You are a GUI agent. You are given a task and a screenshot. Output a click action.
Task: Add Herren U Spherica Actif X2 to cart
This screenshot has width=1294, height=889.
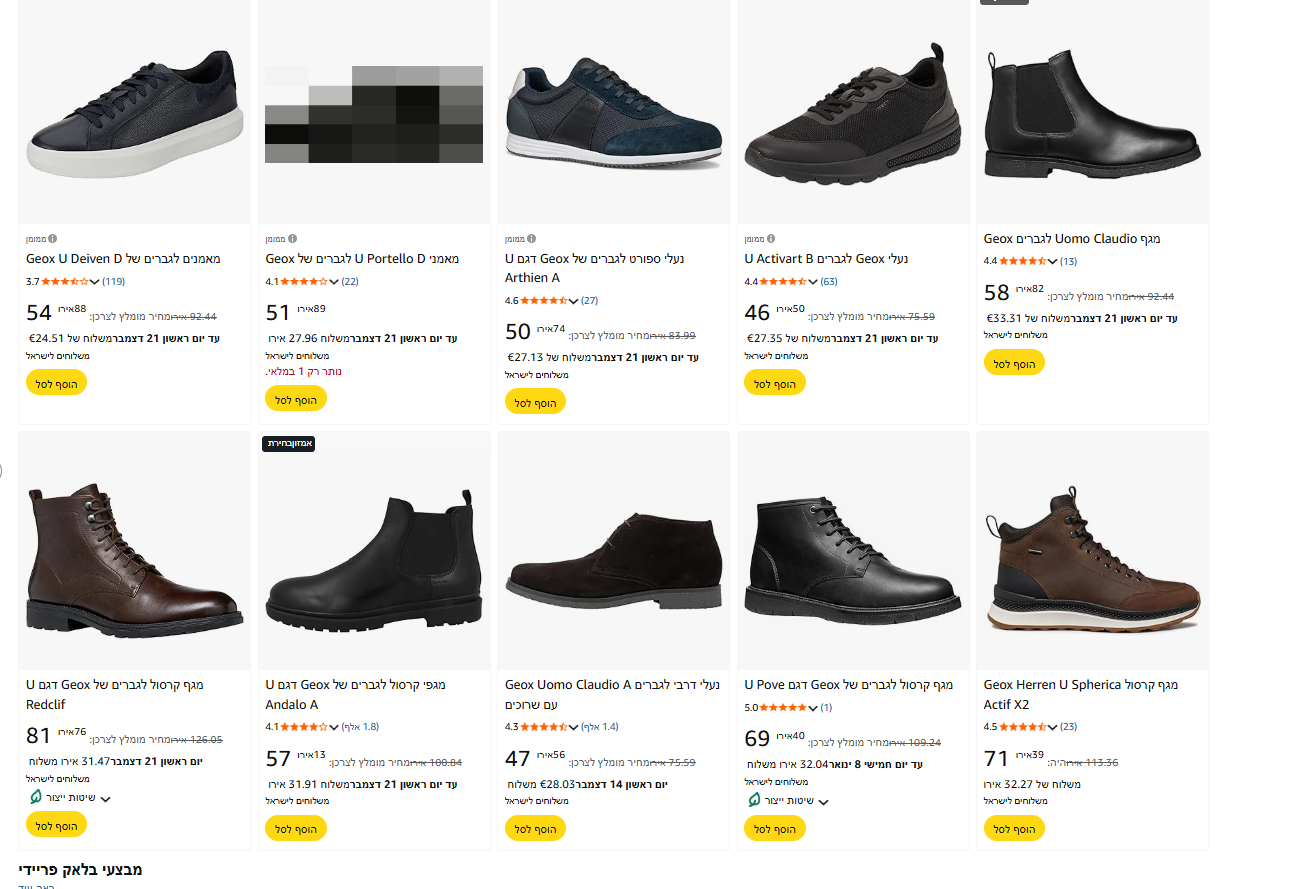(1014, 828)
